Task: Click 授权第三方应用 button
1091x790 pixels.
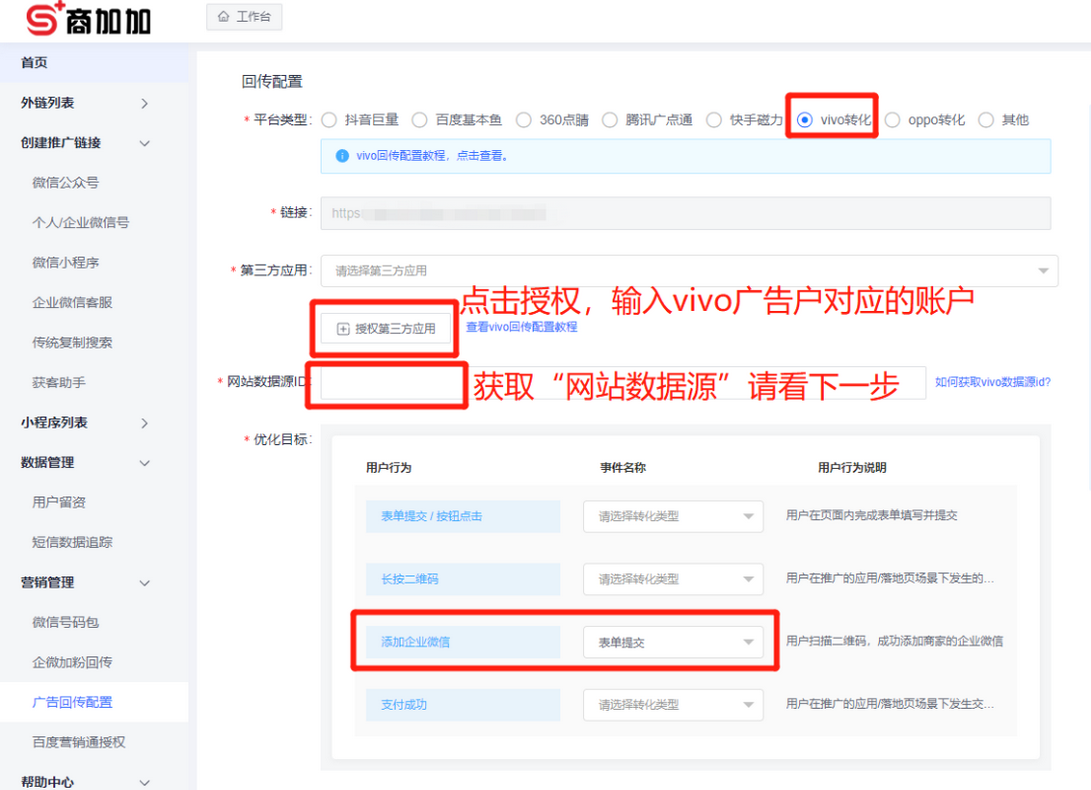Action: (386, 329)
